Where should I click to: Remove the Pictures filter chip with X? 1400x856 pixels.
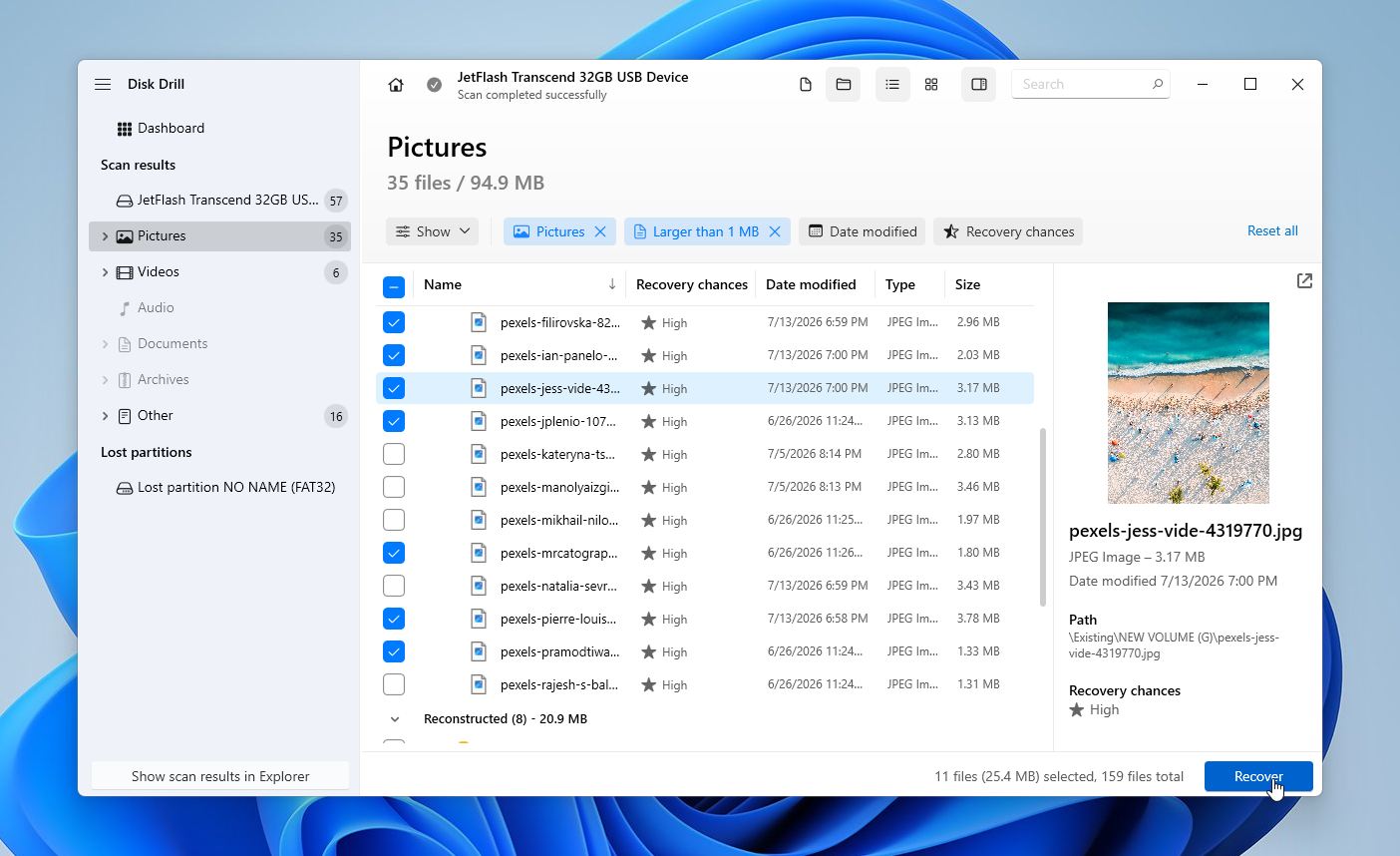[600, 231]
